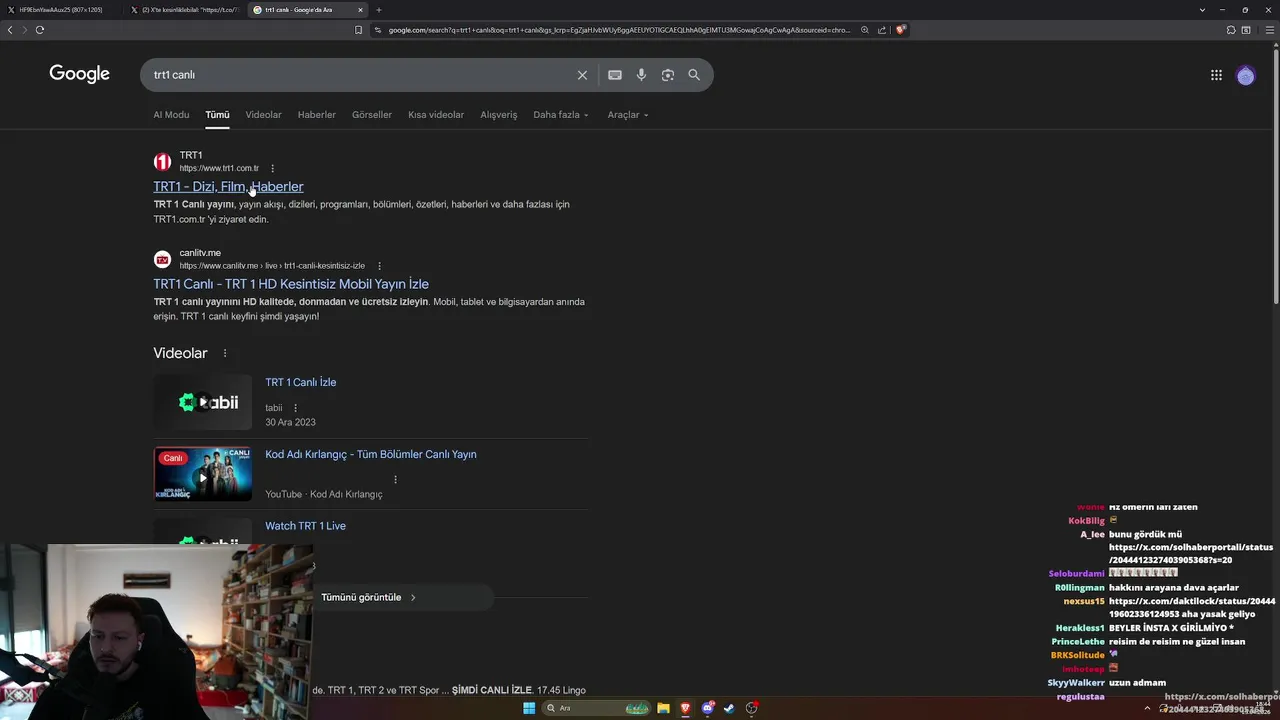Expand the Daha fazla dropdown
Image resolution: width=1280 pixels, height=720 pixels.
(x=561, y=115)
